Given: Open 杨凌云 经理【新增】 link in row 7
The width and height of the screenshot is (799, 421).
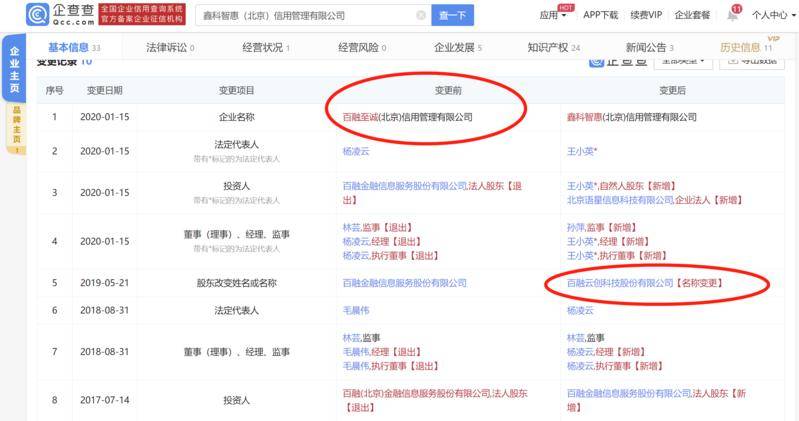Looking at the screenshot, I should [606, 352].
